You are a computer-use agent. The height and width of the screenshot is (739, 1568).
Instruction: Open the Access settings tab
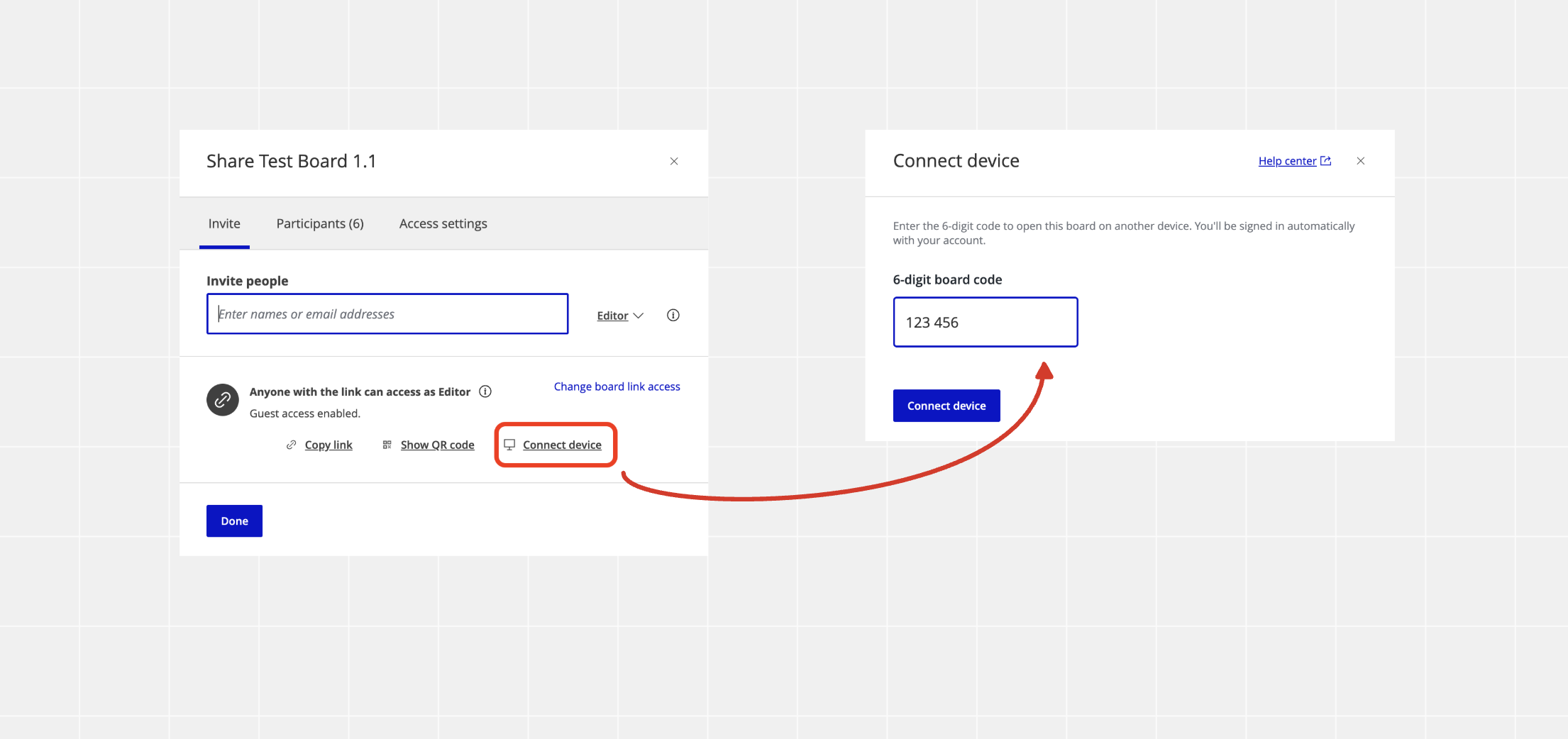pos(443,224)
